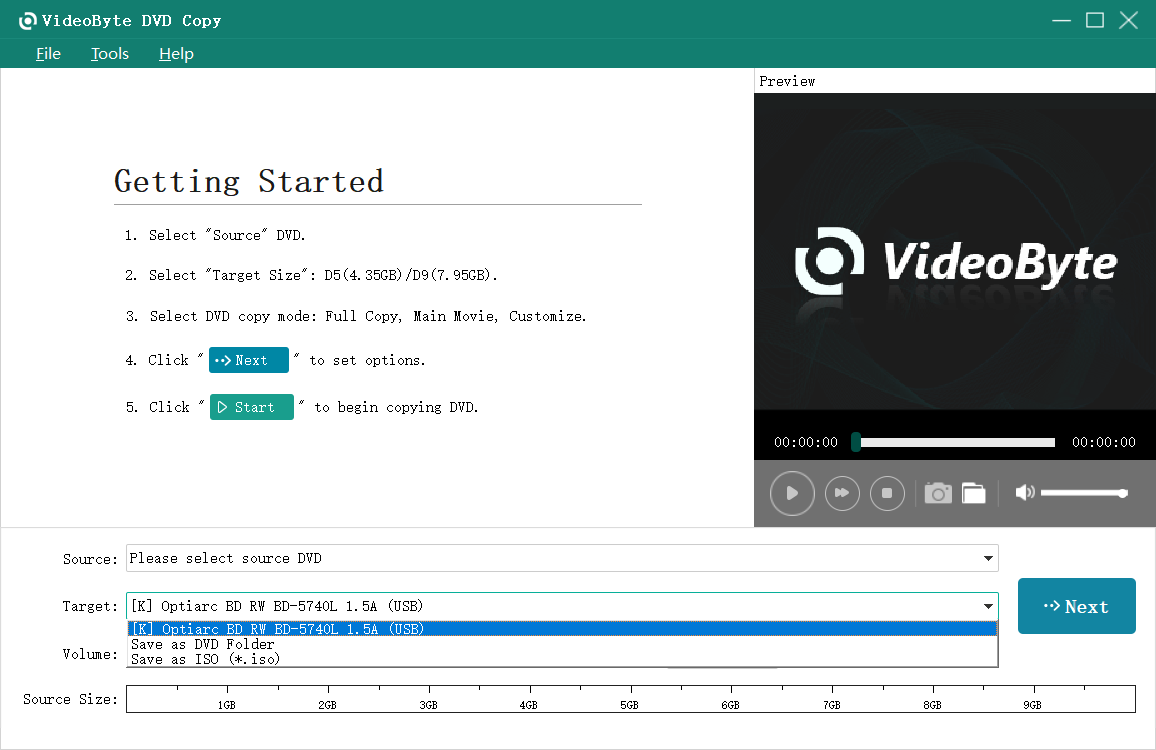Click the large Next button
The width and height of the screenshot is (1156, 750).
[x=1076, y=606]
